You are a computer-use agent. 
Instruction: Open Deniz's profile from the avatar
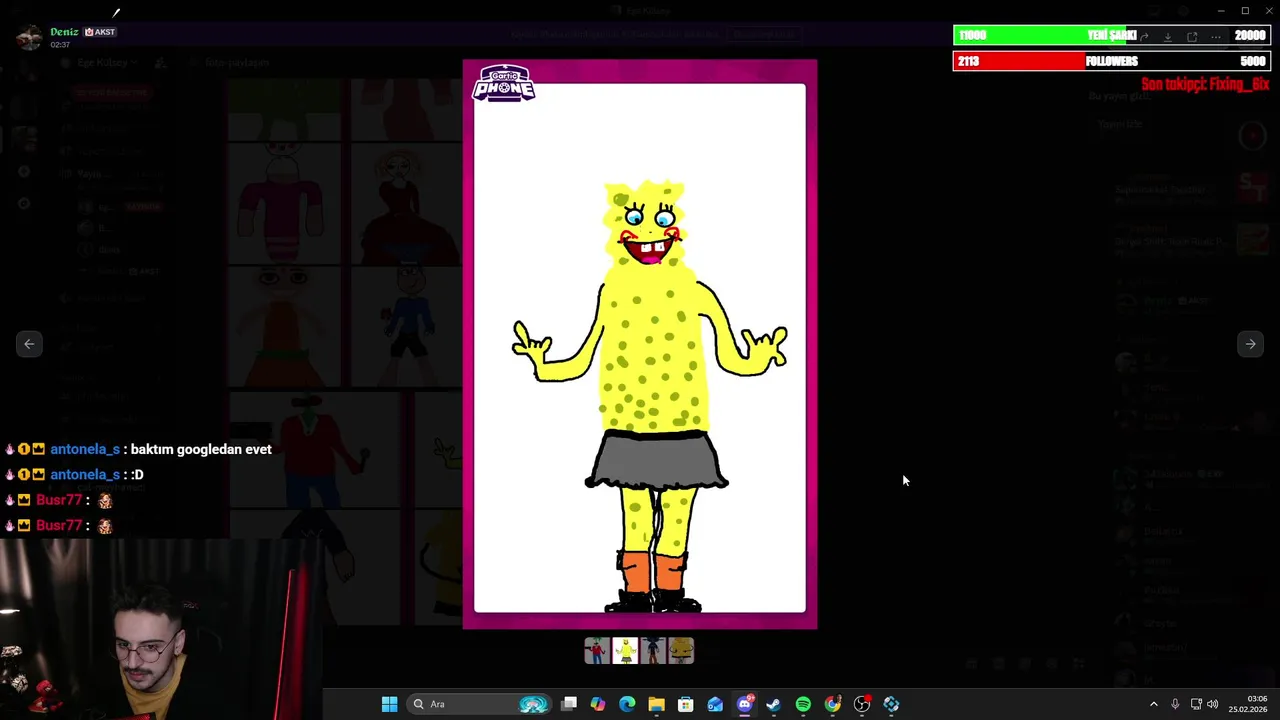tap(29, 37)
